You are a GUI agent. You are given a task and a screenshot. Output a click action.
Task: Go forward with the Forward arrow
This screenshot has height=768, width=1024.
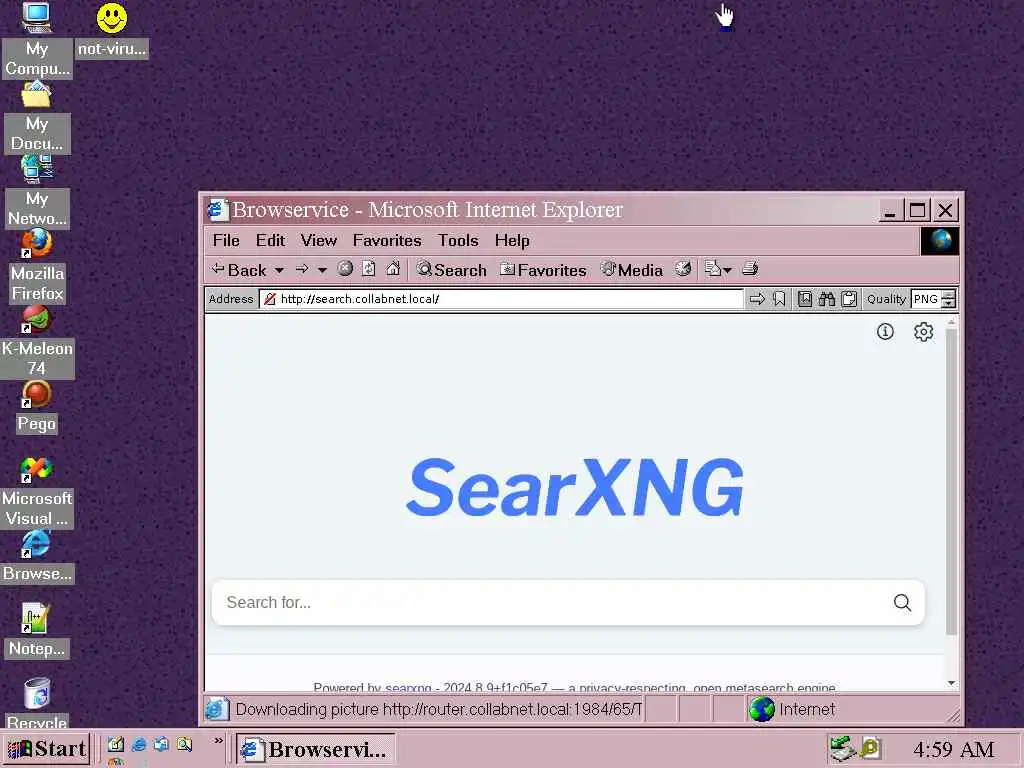point(302,270)
